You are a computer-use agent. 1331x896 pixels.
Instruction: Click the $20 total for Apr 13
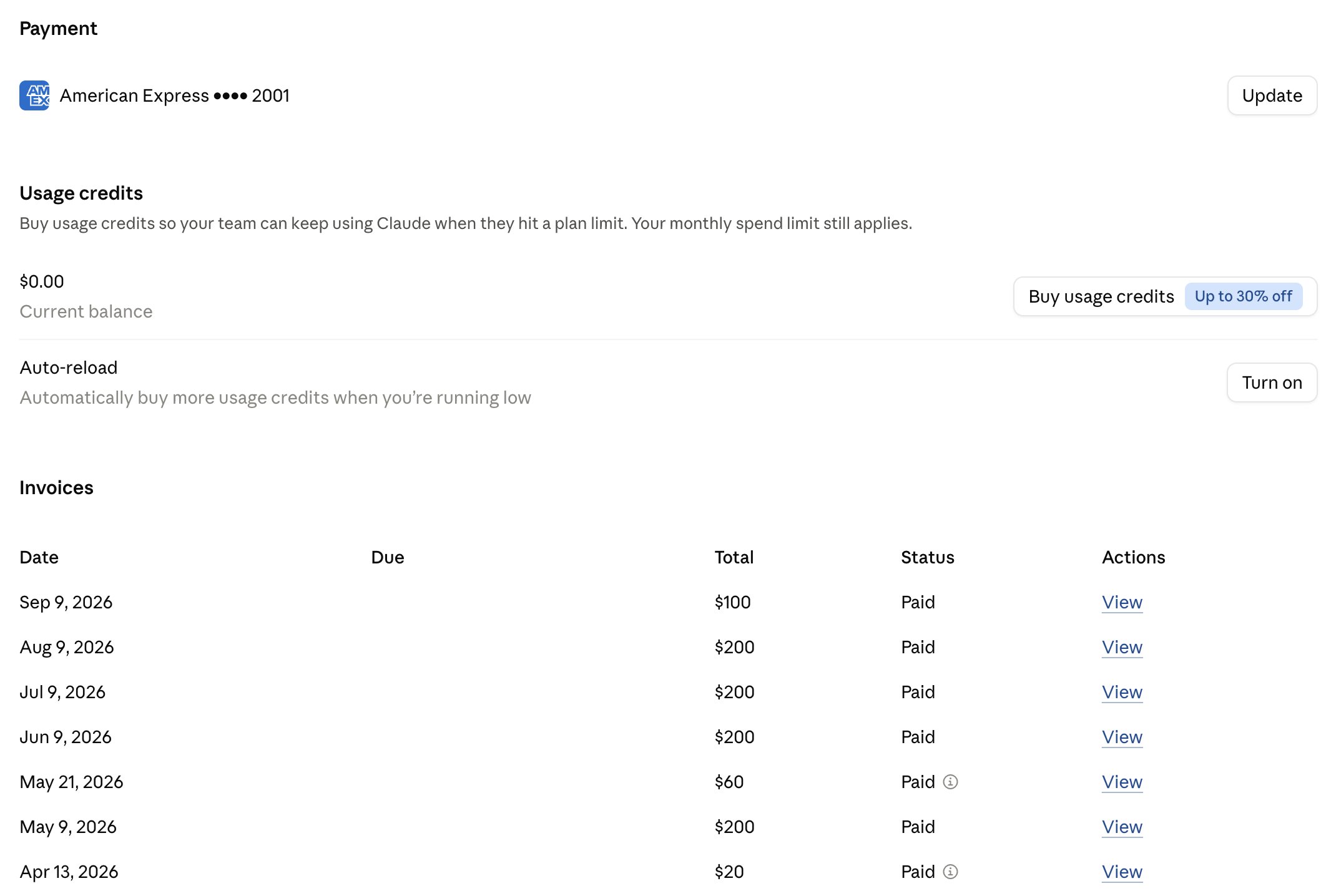tap(729, 872)
